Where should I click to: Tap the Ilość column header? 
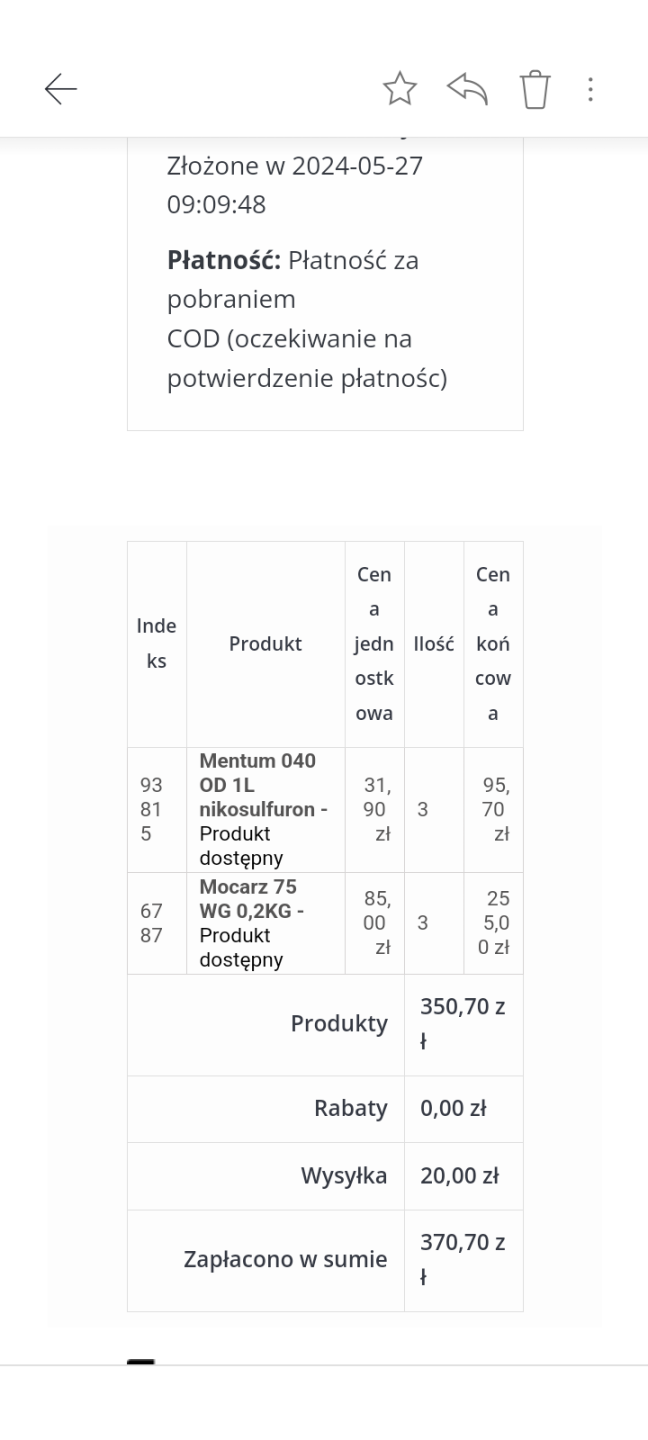pyautogui.click(x=434, y=644)
